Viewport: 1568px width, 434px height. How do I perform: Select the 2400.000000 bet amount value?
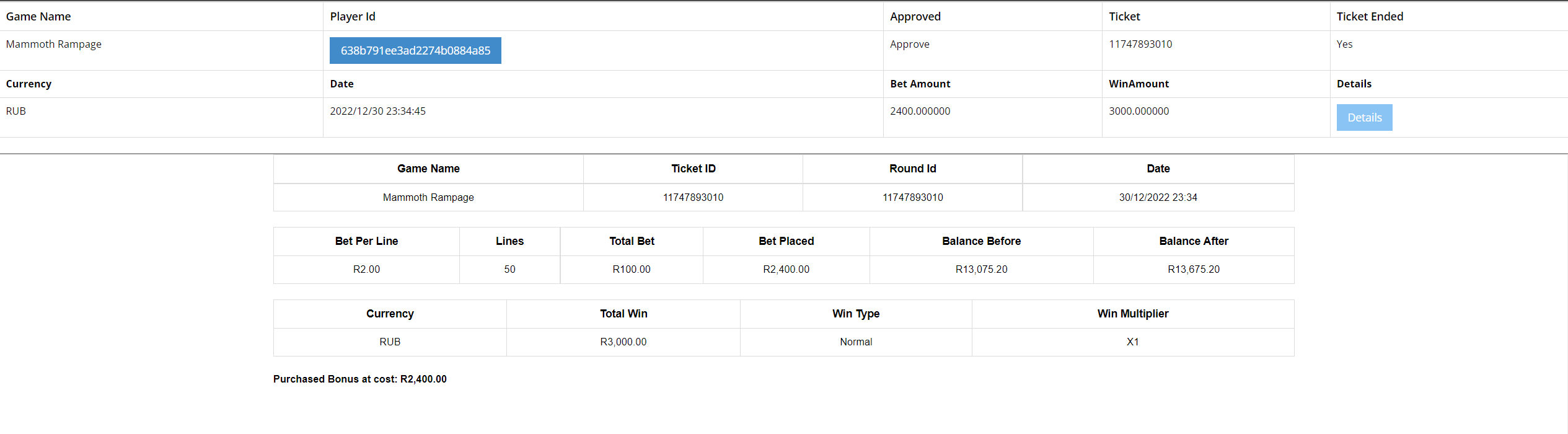click(920, 111)
